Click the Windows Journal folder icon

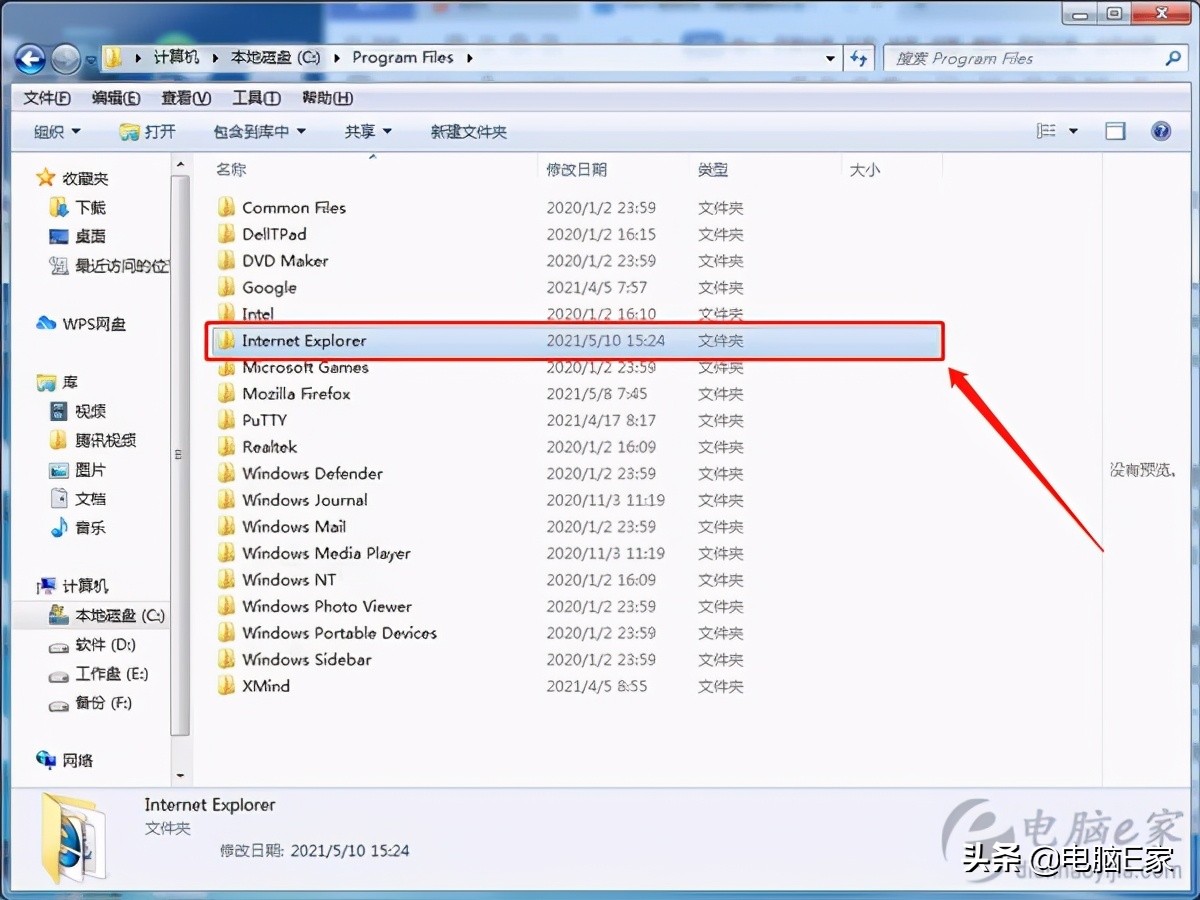point(226,500)
